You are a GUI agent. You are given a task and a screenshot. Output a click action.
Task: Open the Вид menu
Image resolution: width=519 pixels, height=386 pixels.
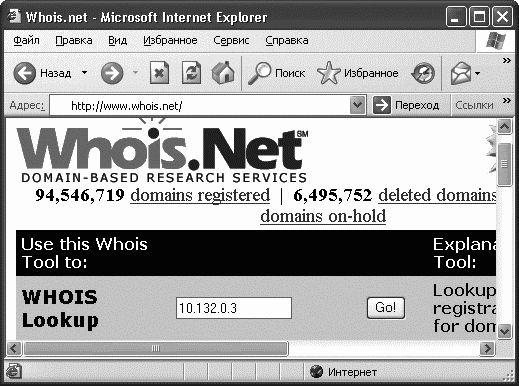tap(118, 41)
